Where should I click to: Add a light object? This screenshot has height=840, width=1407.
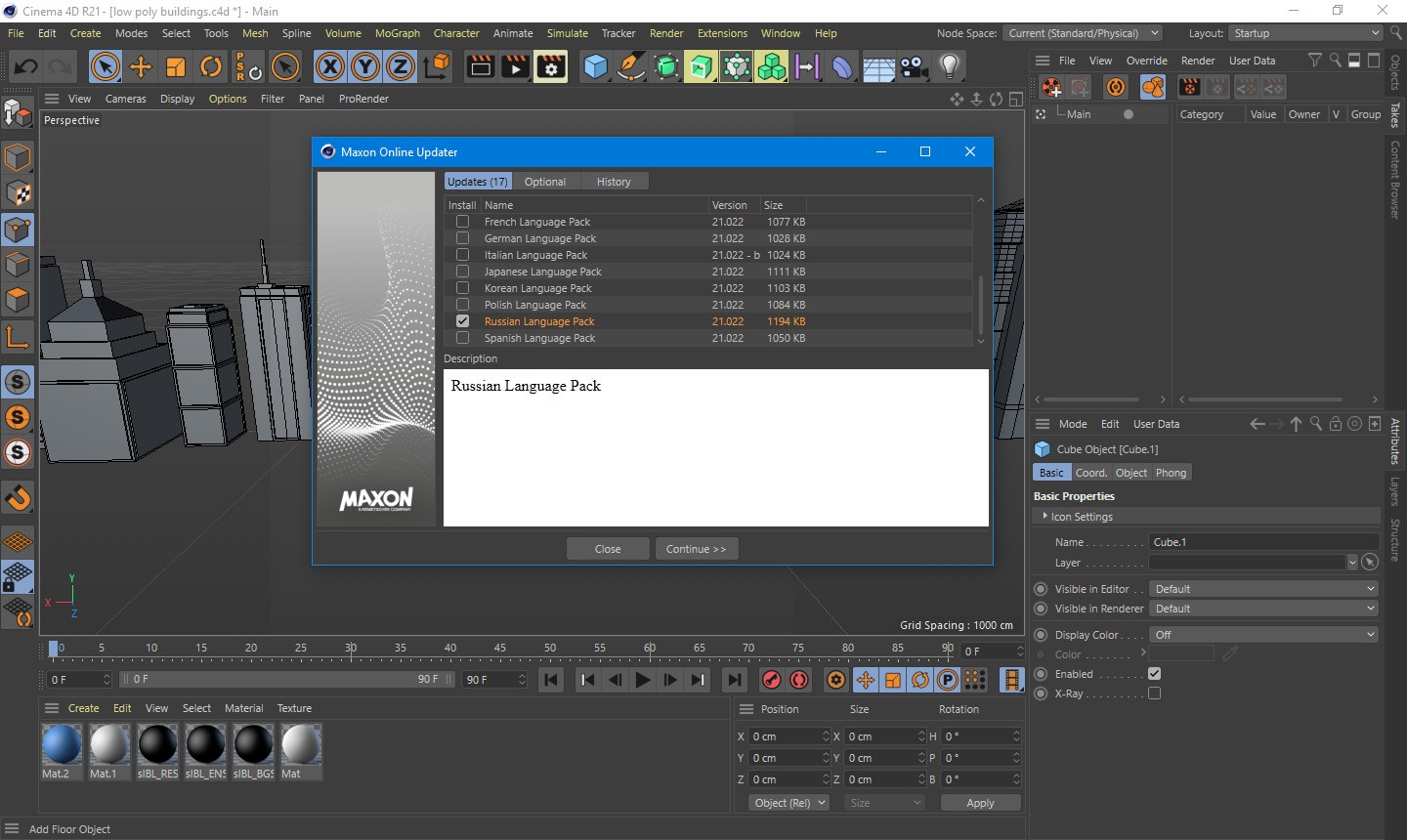click(x=949, y=66)
